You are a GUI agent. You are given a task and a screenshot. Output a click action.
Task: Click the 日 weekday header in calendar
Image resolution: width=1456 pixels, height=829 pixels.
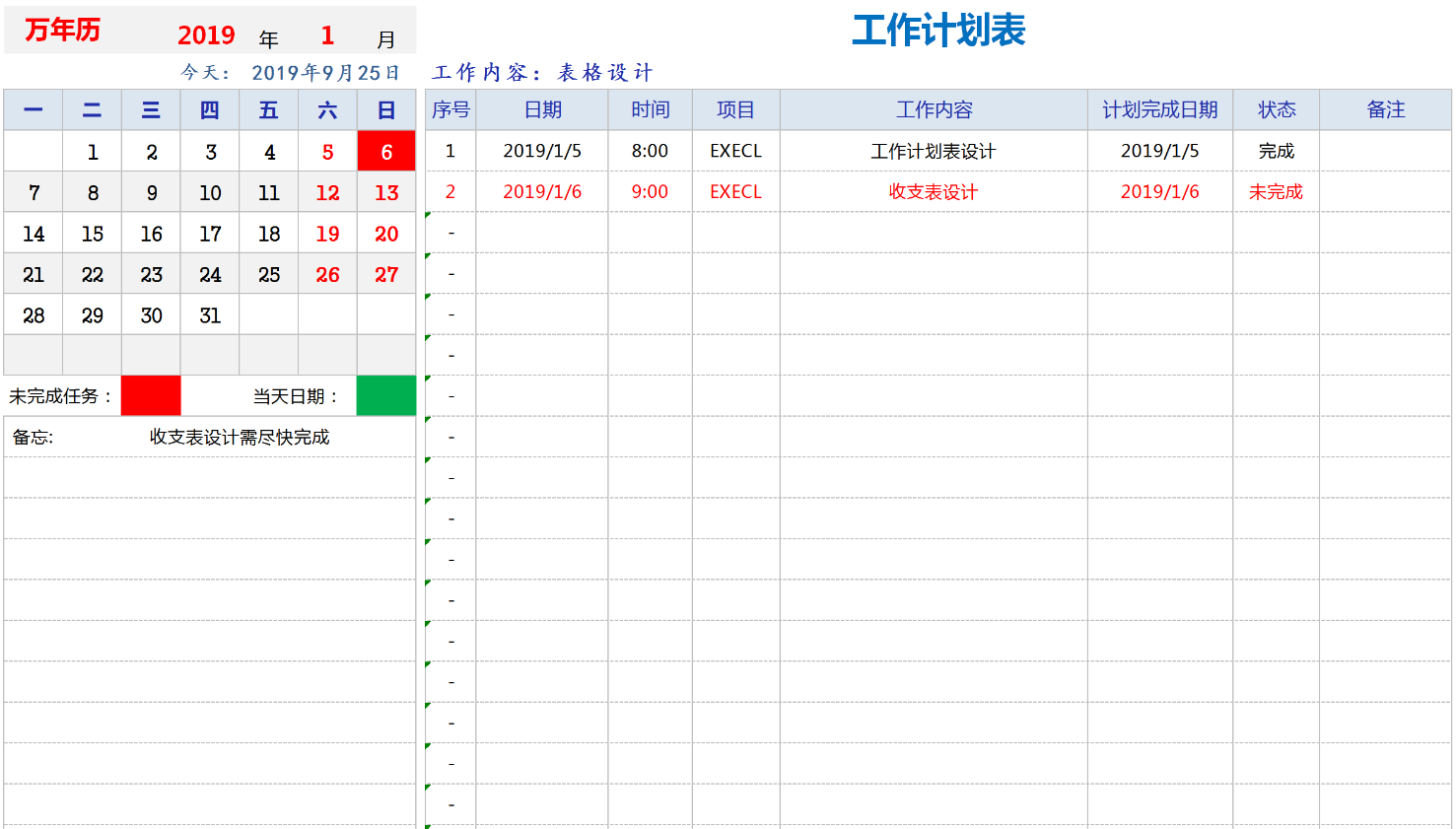(386, 110)
